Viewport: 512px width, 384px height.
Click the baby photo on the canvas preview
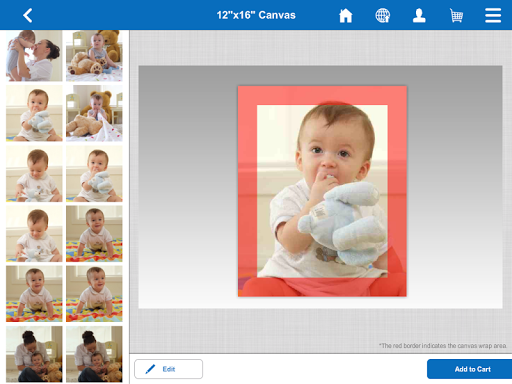click(322, 191)
